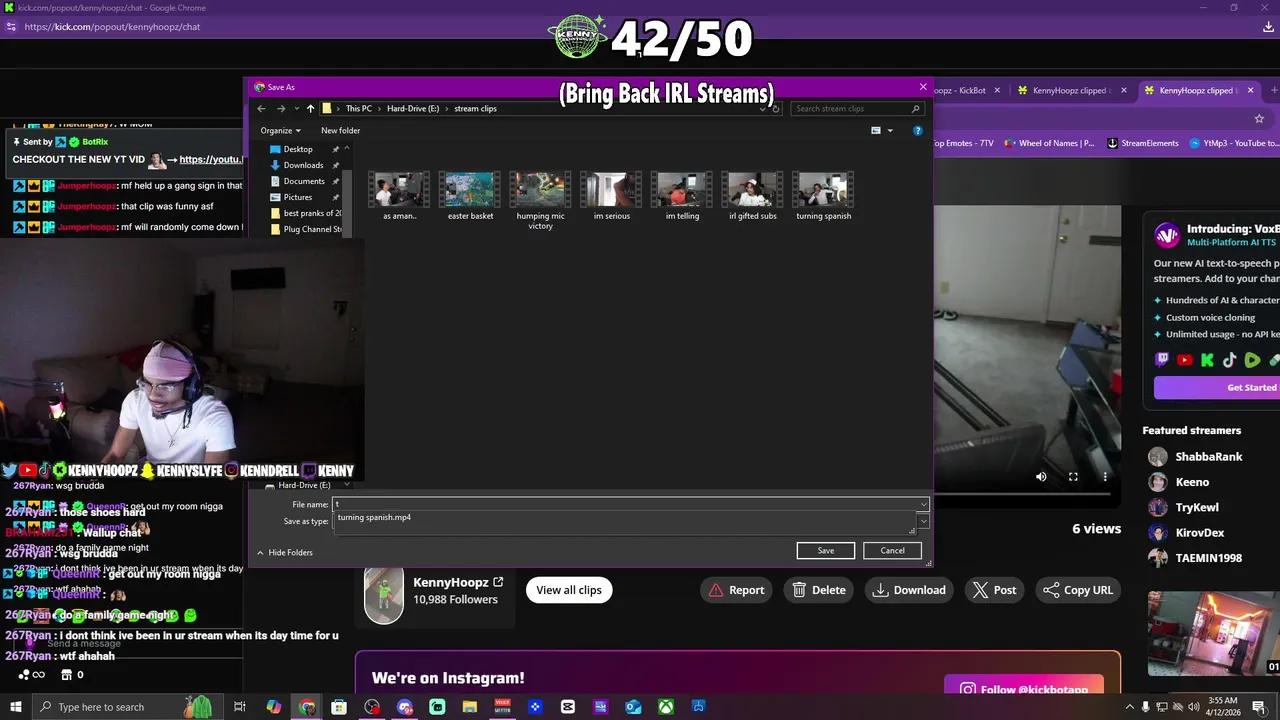1280x720 pixels.
Task: Click 'This PC' in address breadcrumb
Action: (x=358, y=108)
